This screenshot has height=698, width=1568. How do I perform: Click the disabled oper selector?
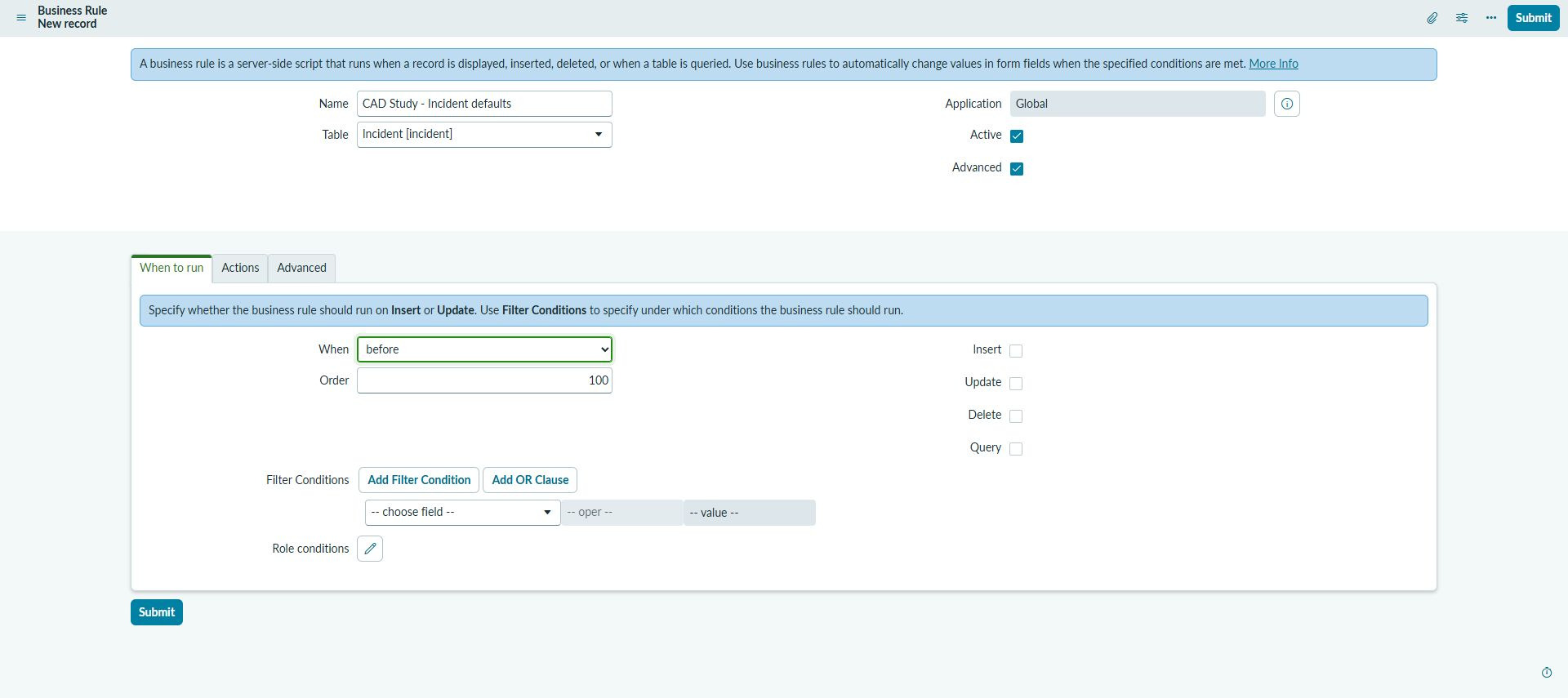coord(621,513)
